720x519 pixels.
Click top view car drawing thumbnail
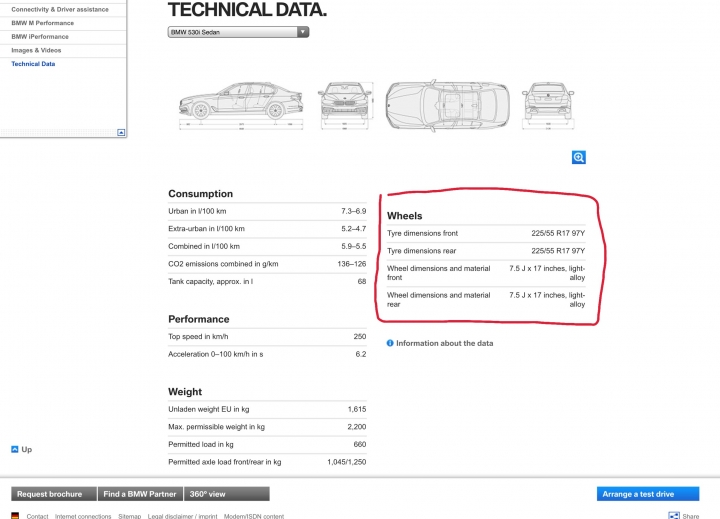click(448, 106)
